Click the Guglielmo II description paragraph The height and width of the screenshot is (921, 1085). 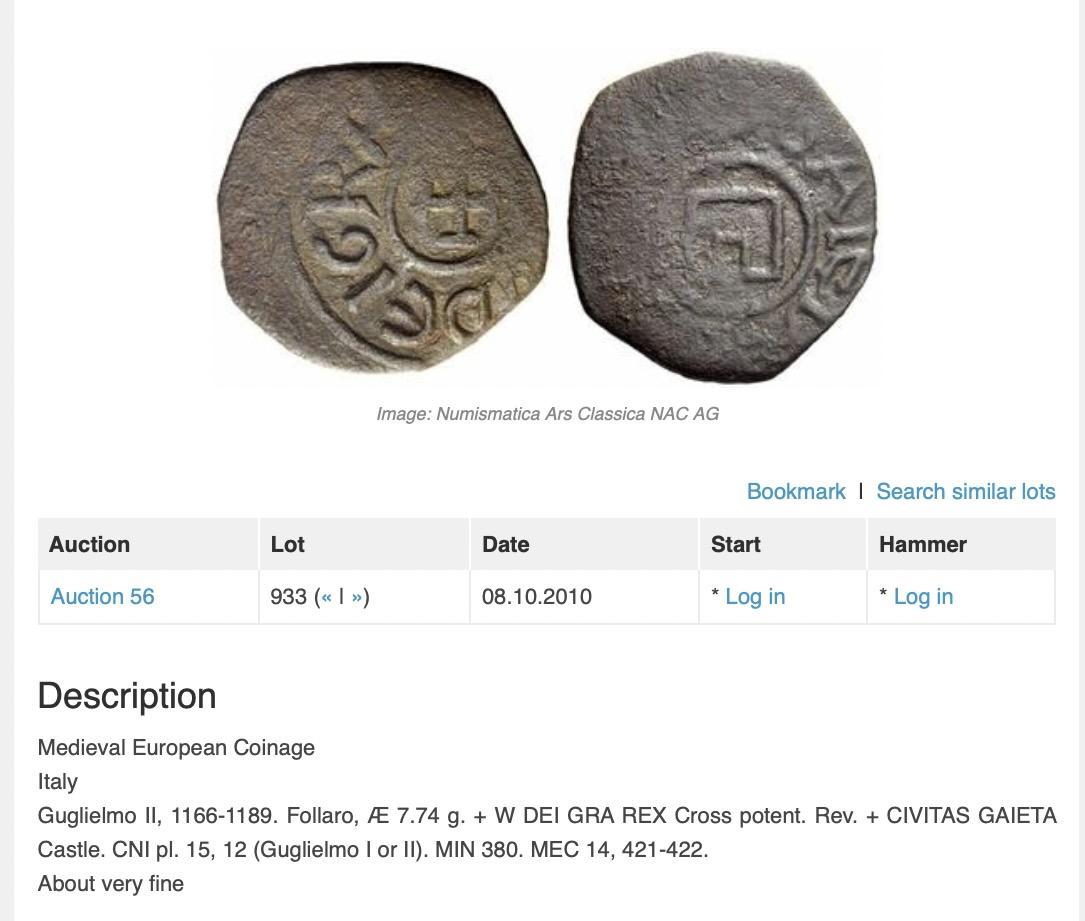tap(547, 832)
